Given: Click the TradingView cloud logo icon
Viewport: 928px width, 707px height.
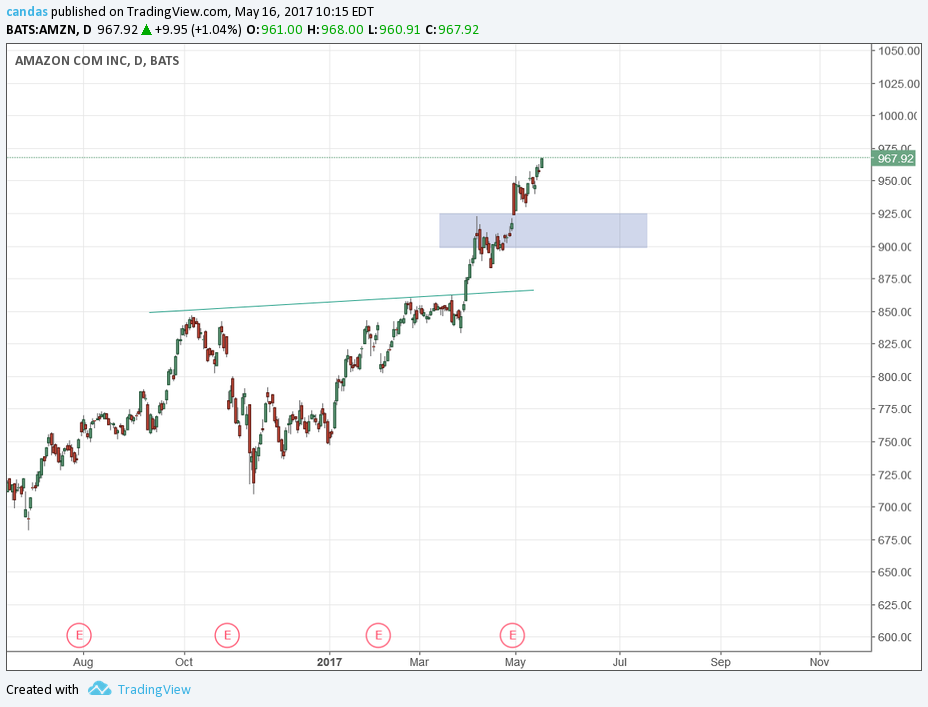Looking at the screenshot, I should point(99,689).
